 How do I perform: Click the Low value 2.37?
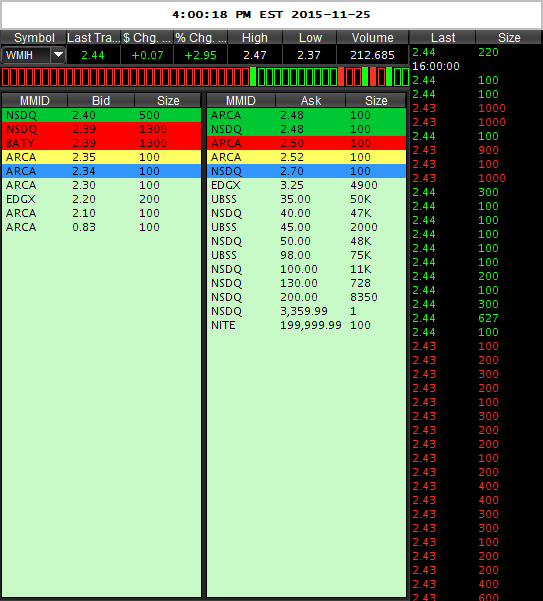tap(309, 55)
